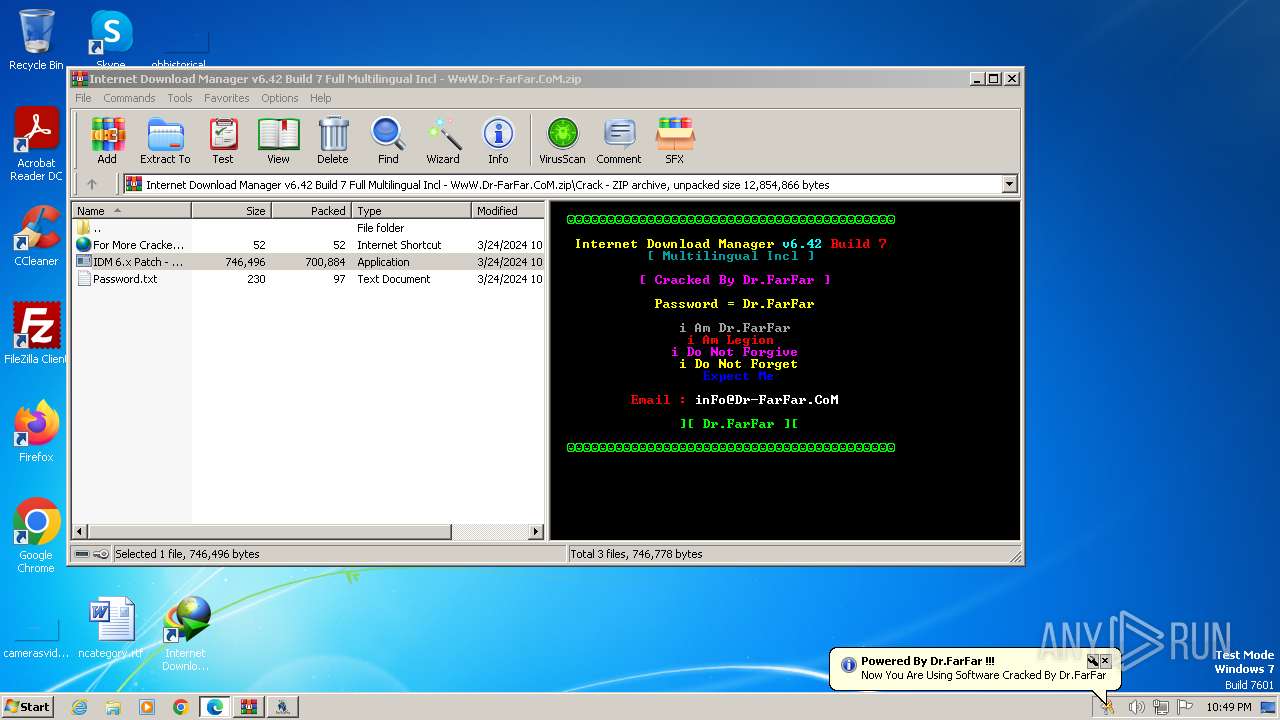
Task: Go up one folder level arrow
Action: click(x=92, y=184)
